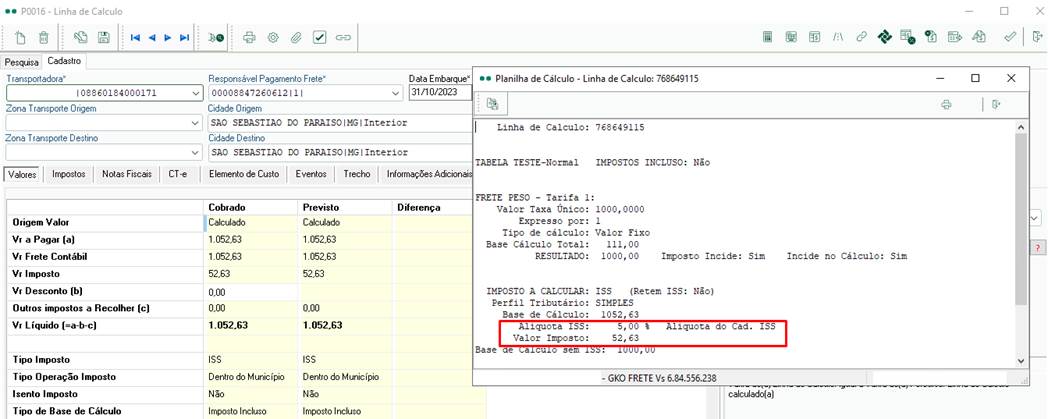The height and width of the screenshot is (419, 1048).
Task: Click the table with green percent badge icon
Action: coord(908,37)
